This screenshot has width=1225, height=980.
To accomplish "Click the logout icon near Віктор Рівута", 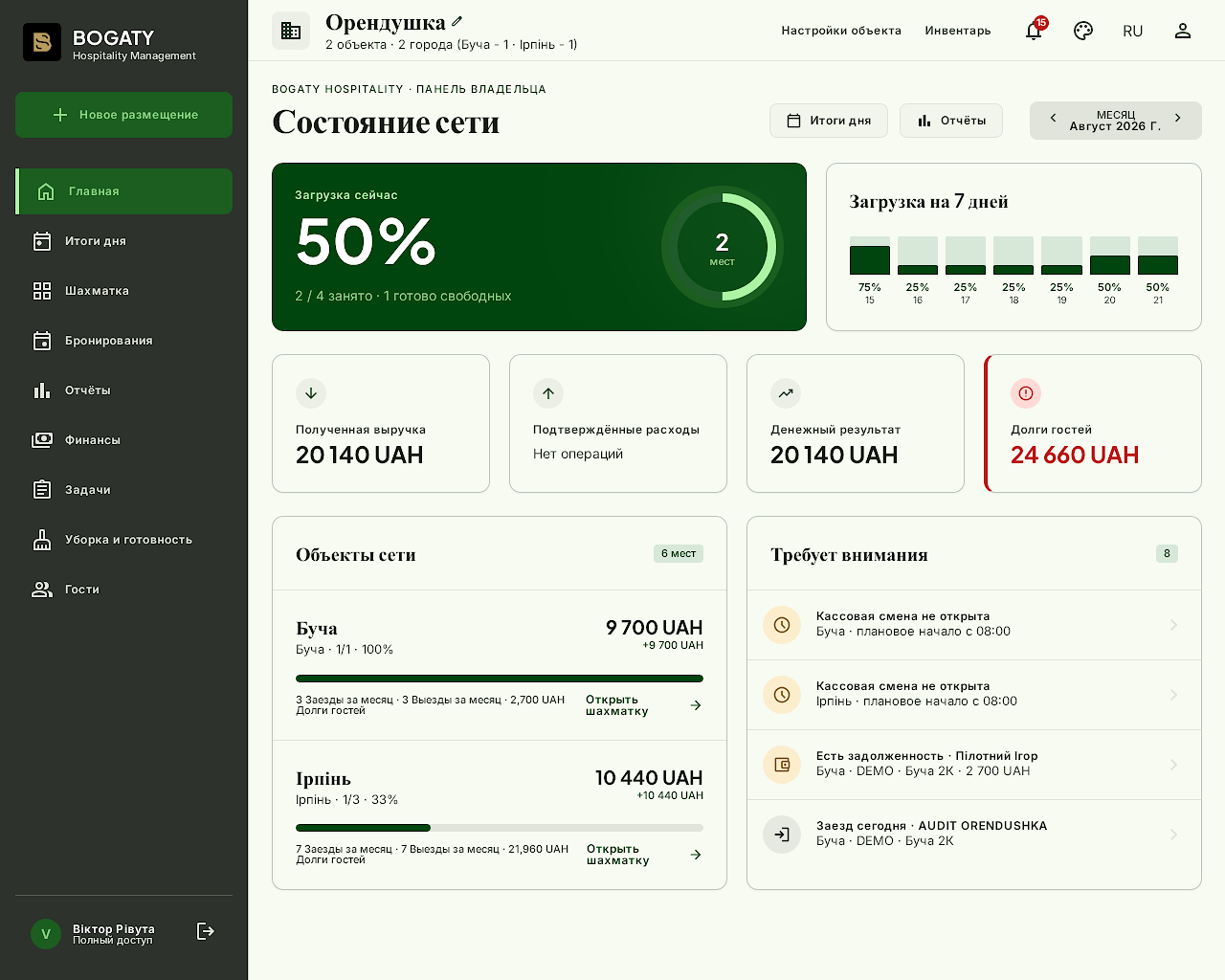I will coord(206,931).
